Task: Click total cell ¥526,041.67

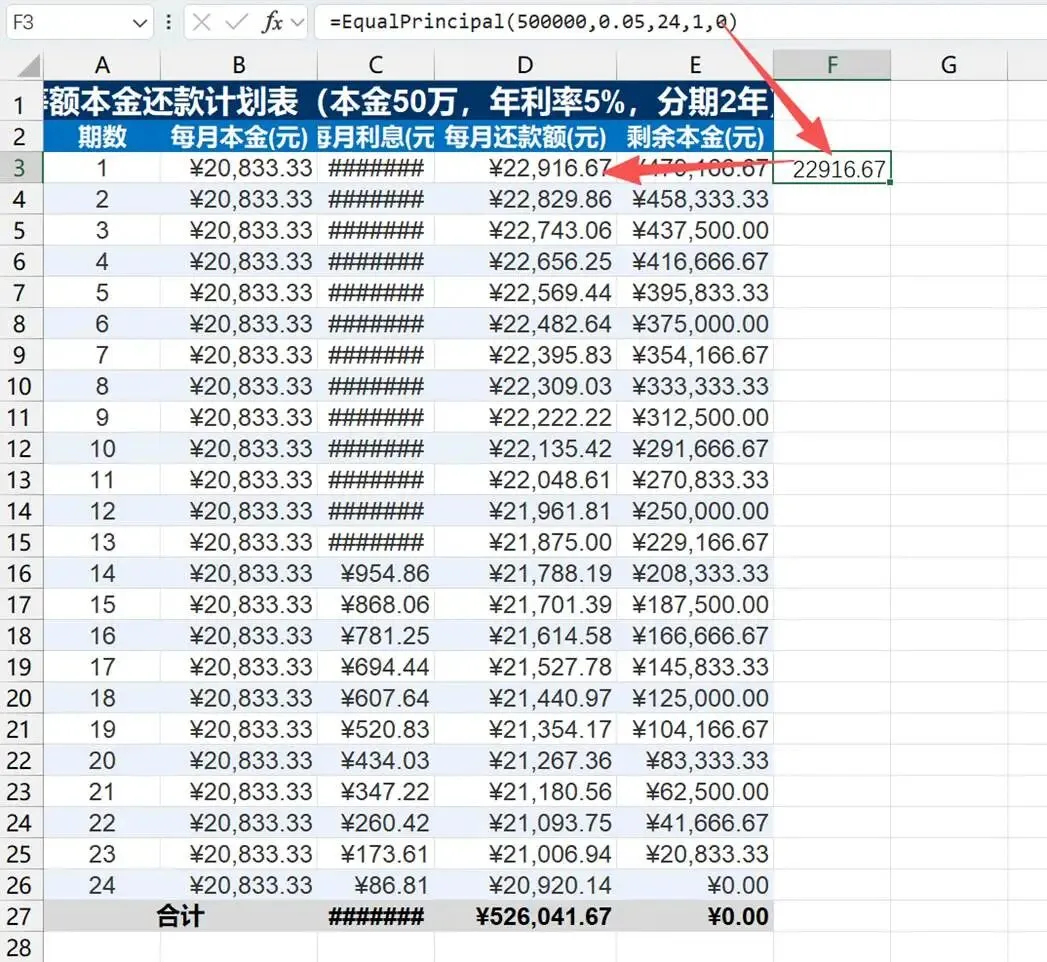Action: 525,917
